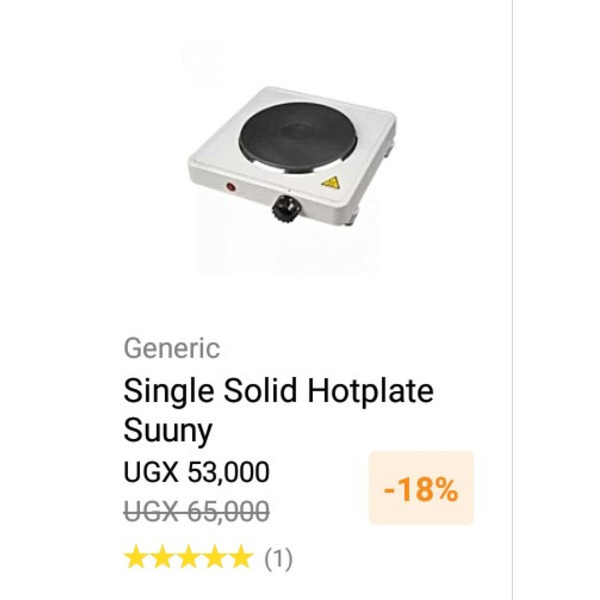Viewport: 600px width, 600px height.
Task: Select the current price UGX 53,000
Action: pyautogui.click(x=196, y=471)
